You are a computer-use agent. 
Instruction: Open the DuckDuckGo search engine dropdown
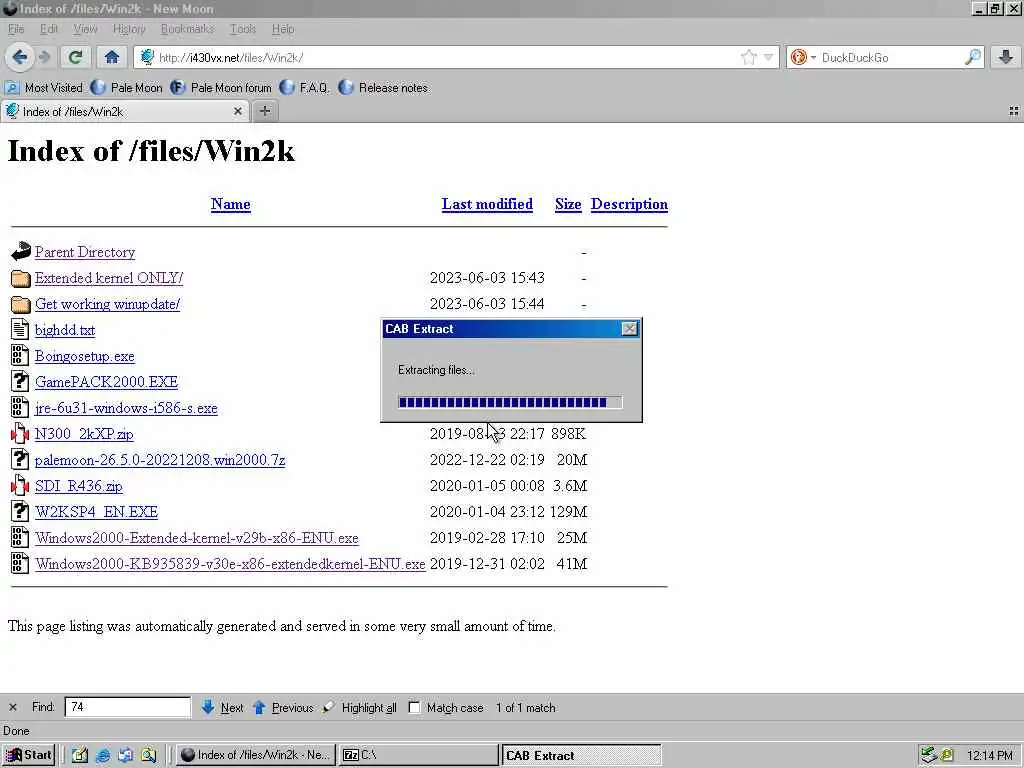coord(814,57)
